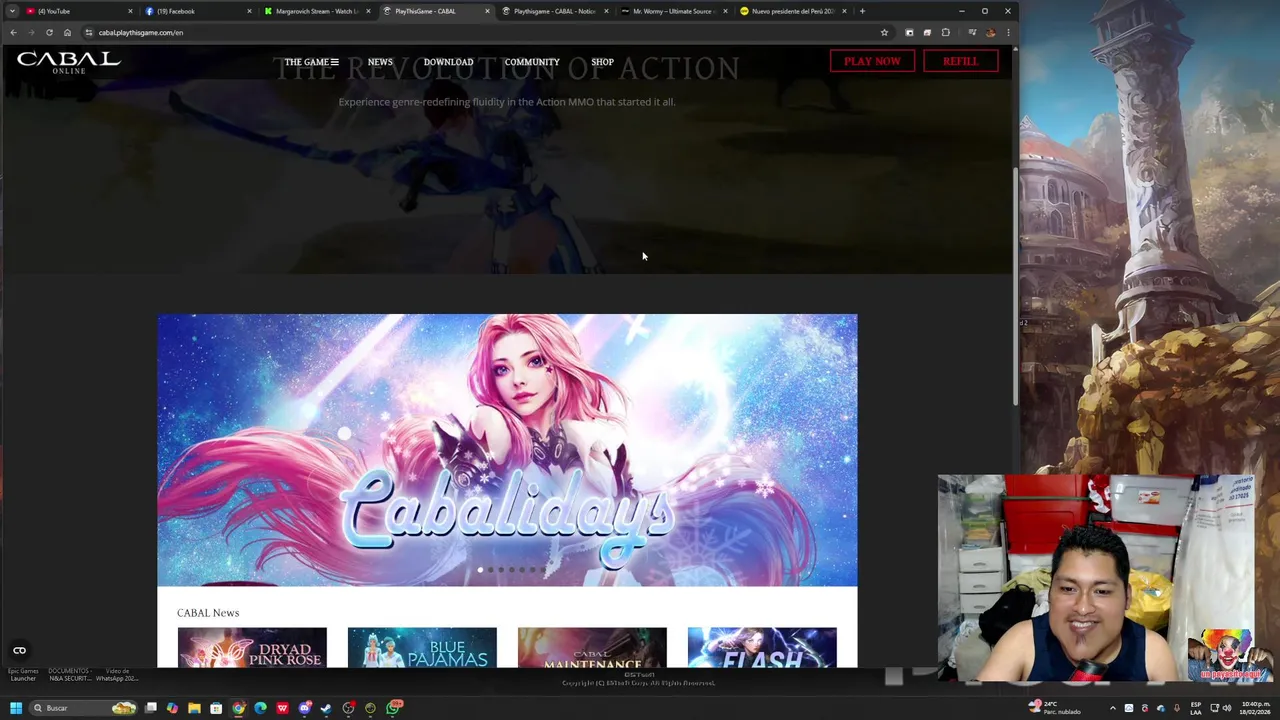Viewport: 1280px width, 720px height.
Task: Click the PLAY NOW button
Action: (872, 61)
